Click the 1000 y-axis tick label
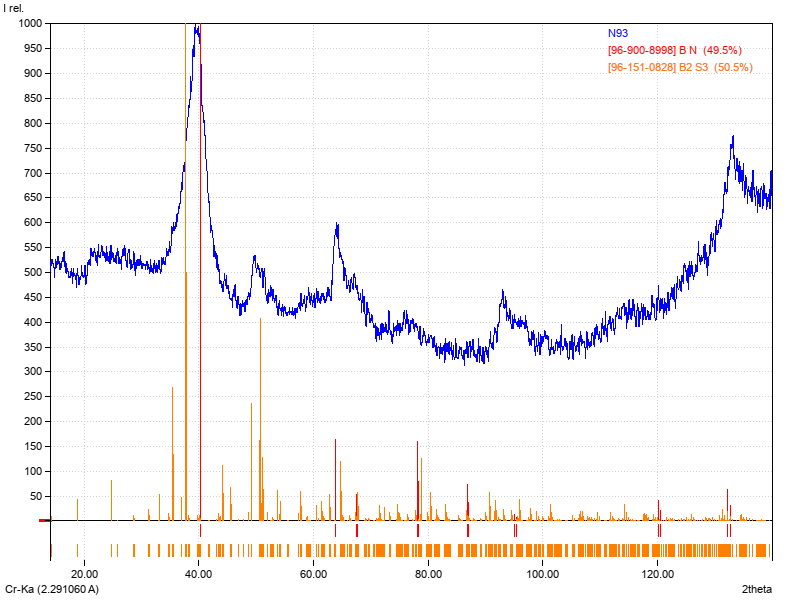The height and width of the screenshot is (600, 800). pos(31,23)
